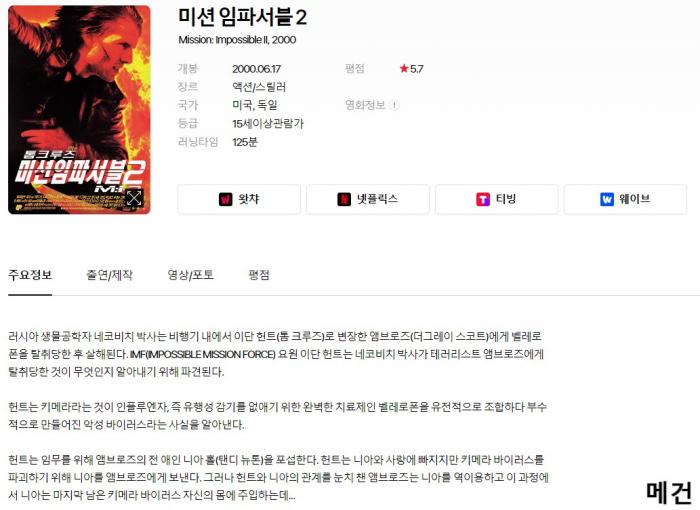Open the 영화정보 info tooltip icon

(x=394, y=105)
